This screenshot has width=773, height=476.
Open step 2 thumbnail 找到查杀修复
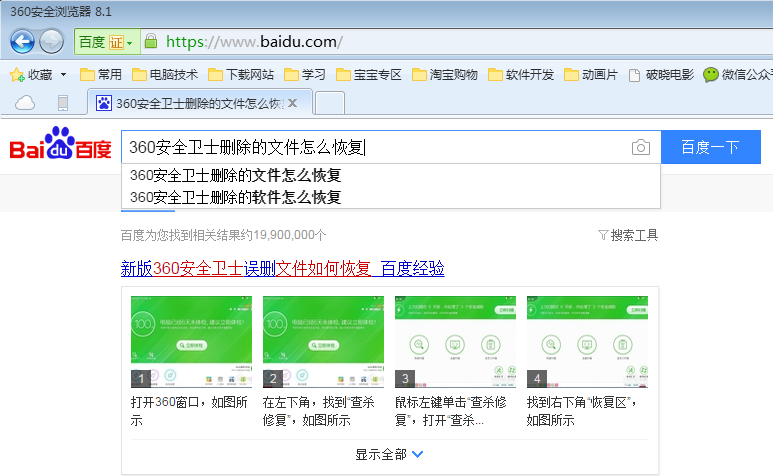pos(323,341)
